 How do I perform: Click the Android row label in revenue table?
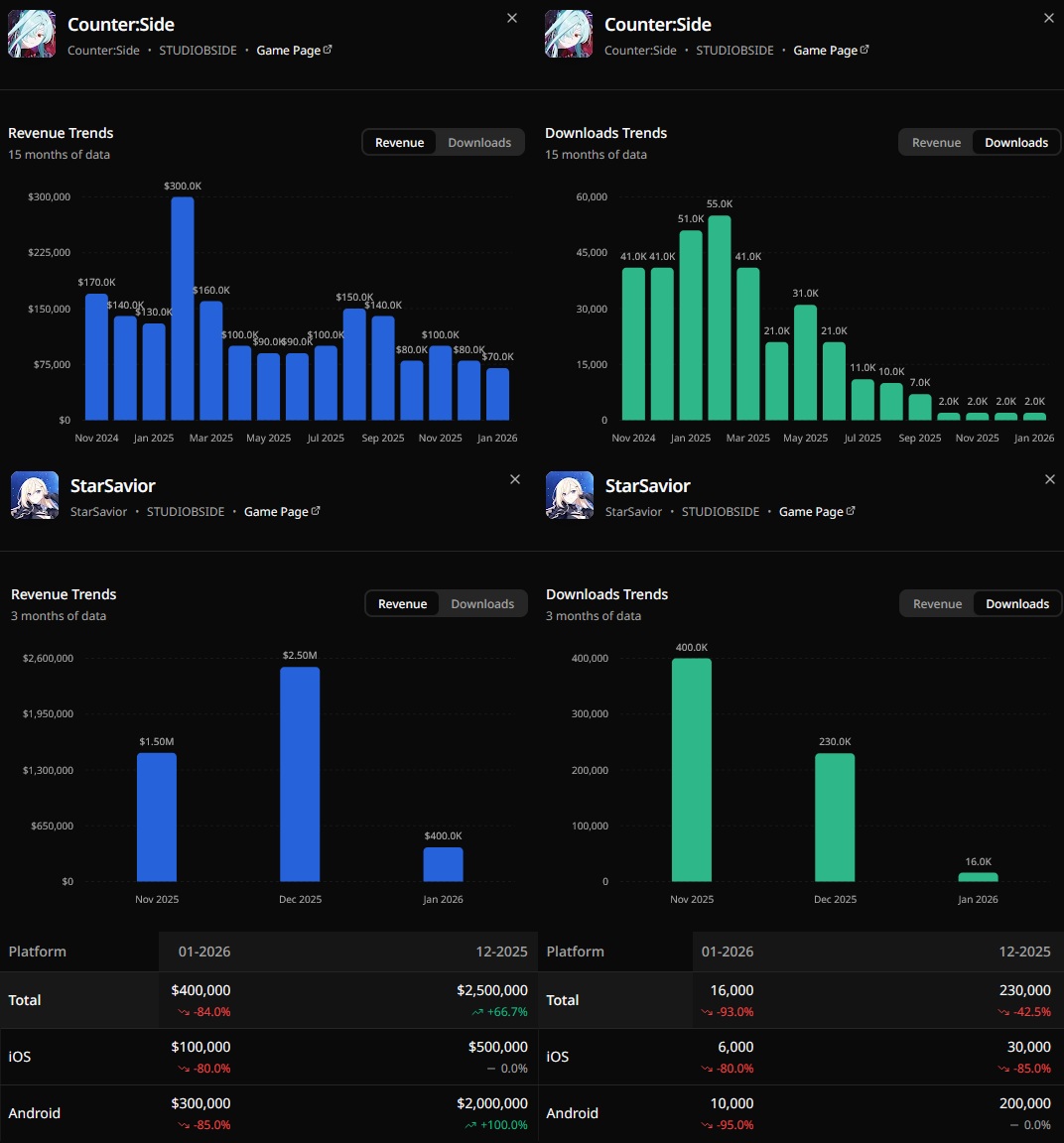tap(35, 1113)
